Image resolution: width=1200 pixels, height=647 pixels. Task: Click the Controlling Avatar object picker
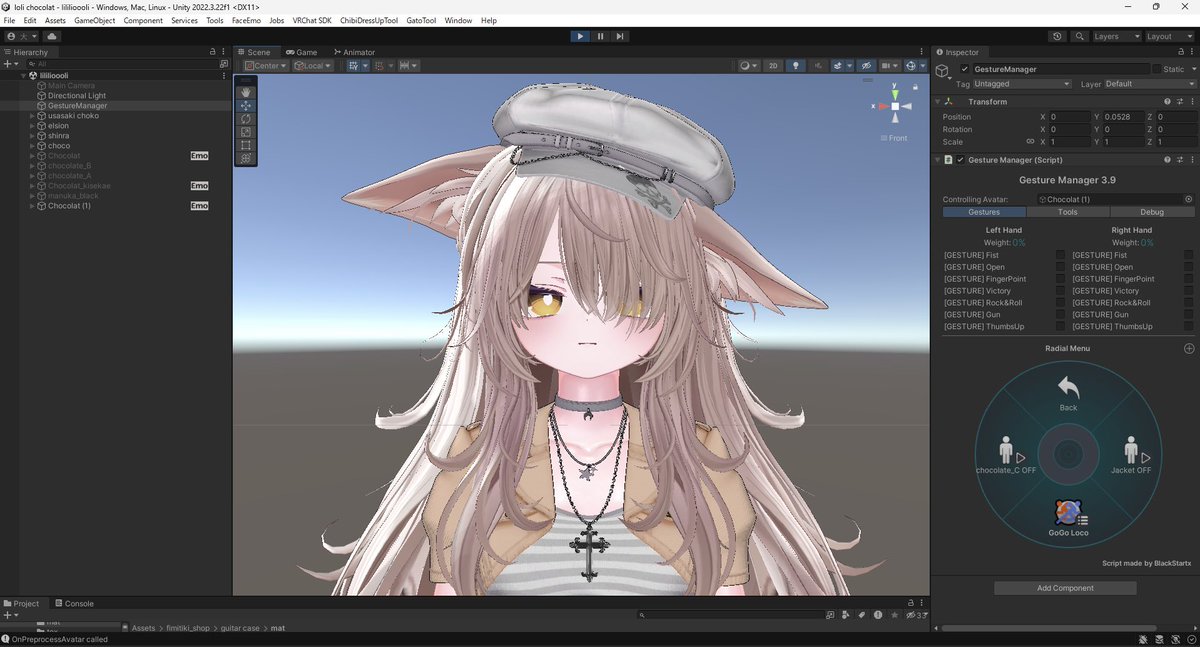[x=1189, y=199]
